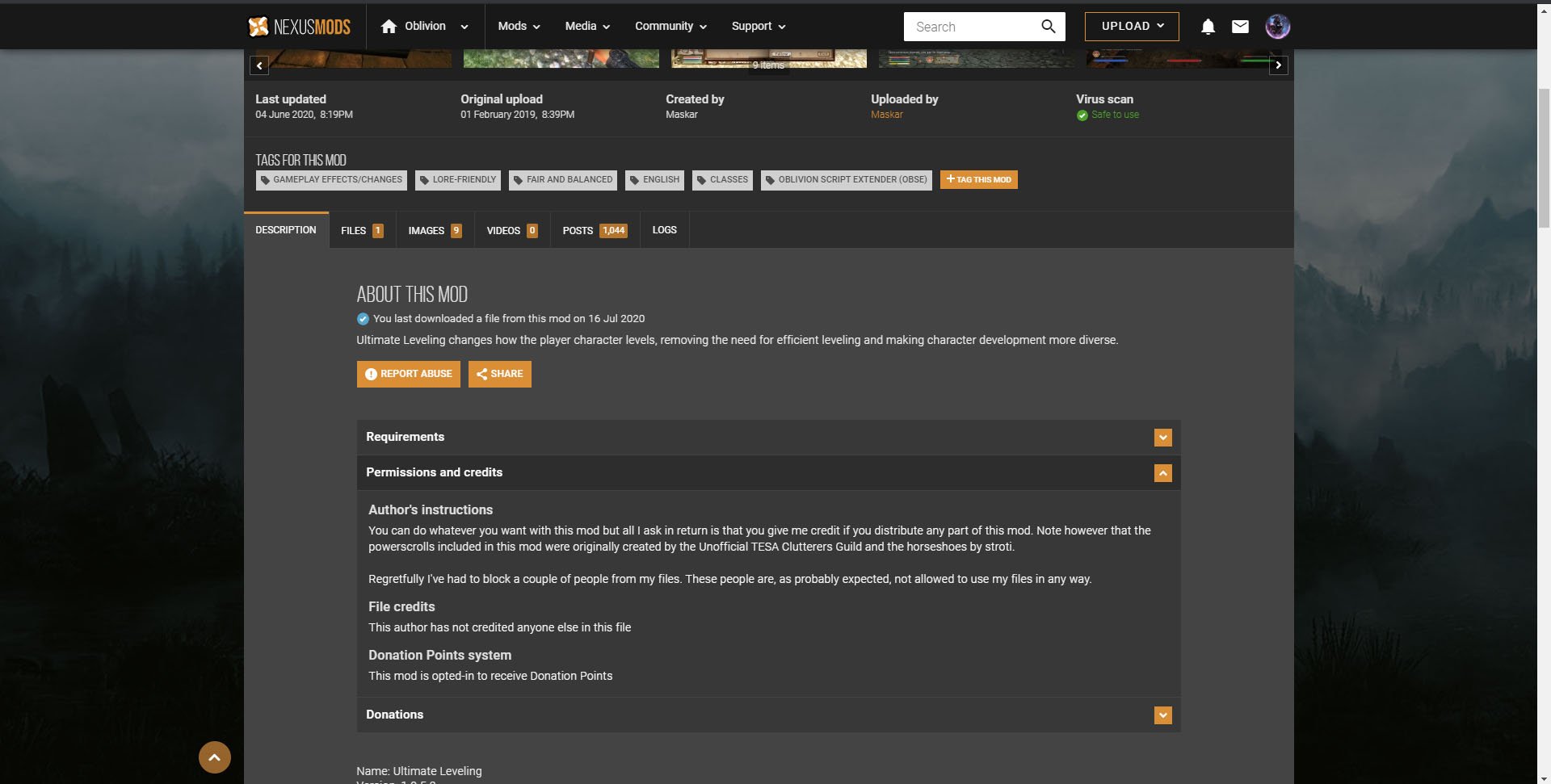Open the Mods menu
The width and height of the screenshot is (1551, 784).
(x=519, y=27)
